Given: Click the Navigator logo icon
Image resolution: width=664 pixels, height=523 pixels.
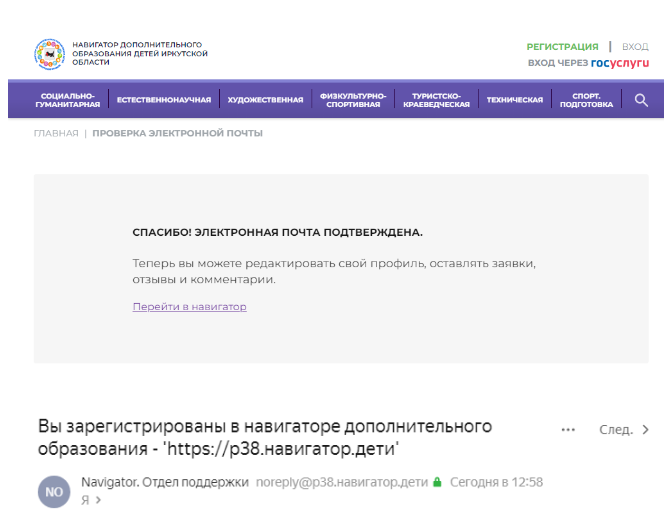Looking at the screenshot, I should [x=48, y=53].
